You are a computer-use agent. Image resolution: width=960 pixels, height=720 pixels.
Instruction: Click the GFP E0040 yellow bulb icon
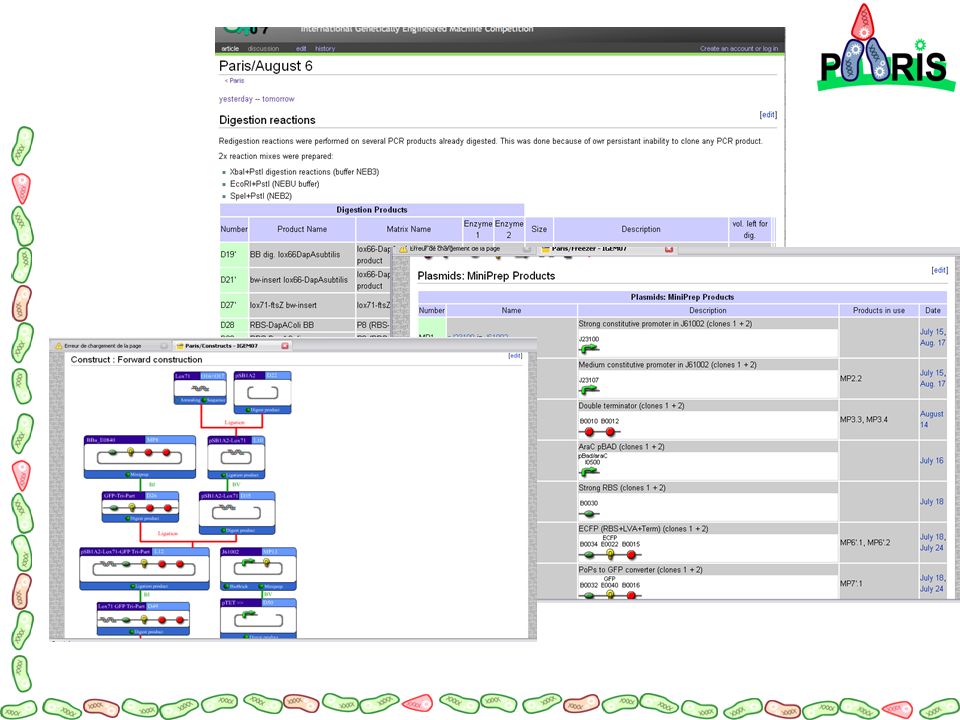pos(610,594)
